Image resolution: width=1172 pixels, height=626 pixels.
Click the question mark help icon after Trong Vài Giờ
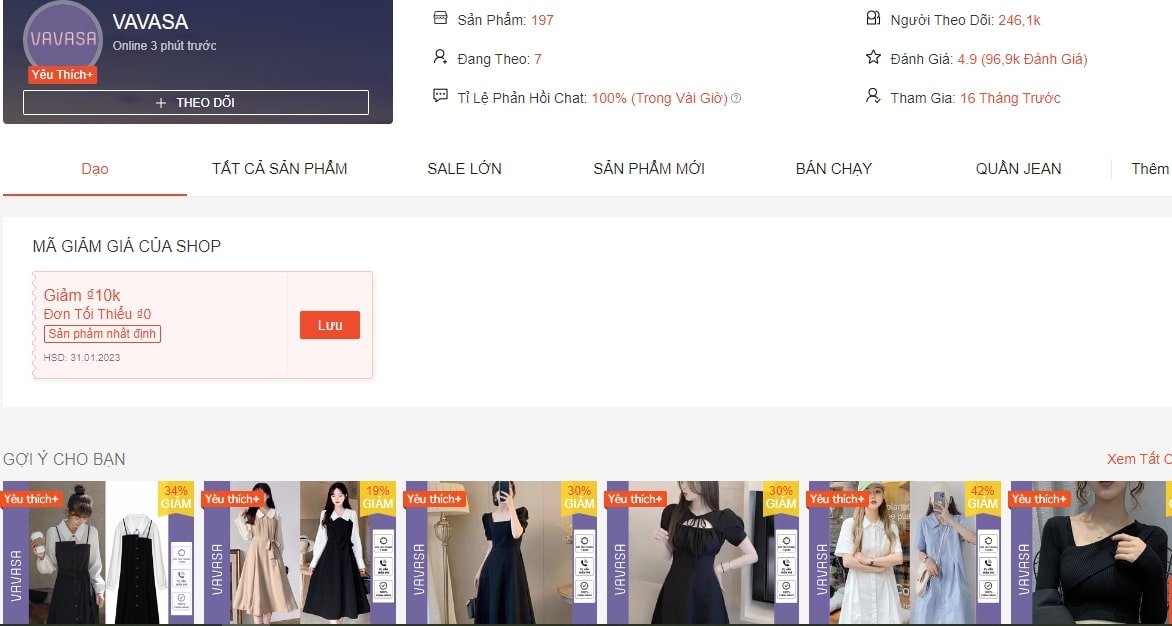[x=736, y=98]
